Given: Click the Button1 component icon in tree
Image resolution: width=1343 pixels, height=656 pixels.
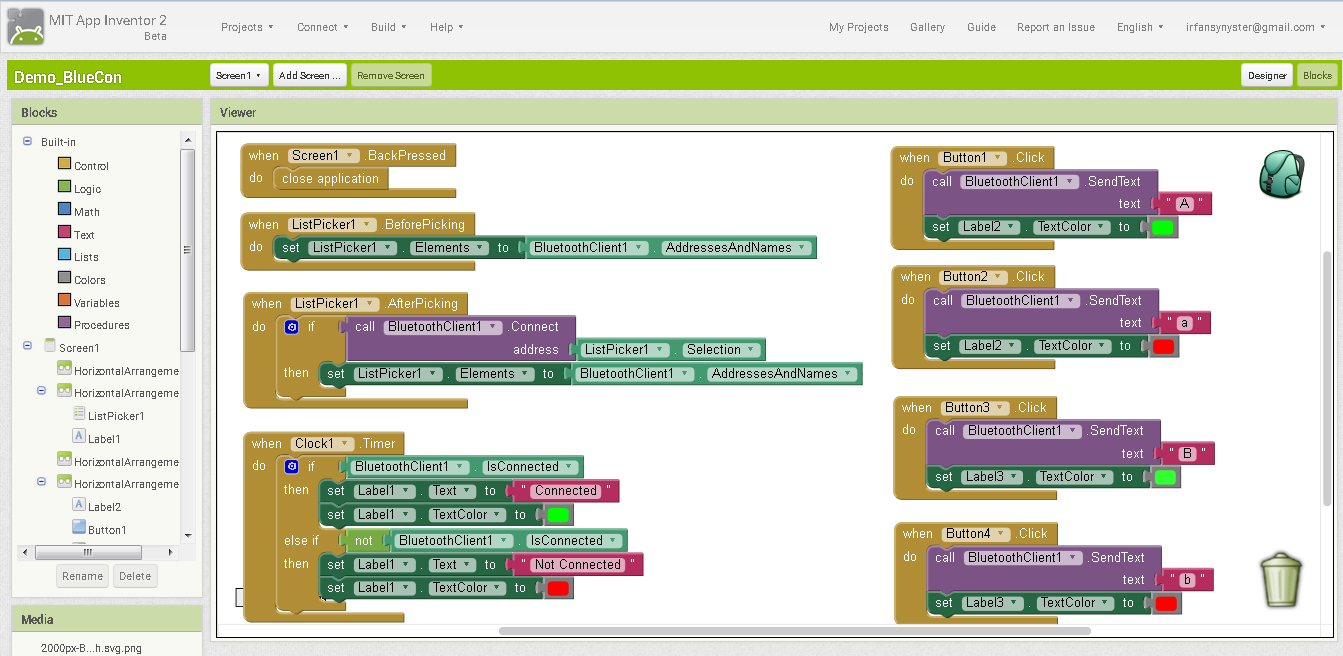Looking at the screenshot, I should tap(79, 528).
